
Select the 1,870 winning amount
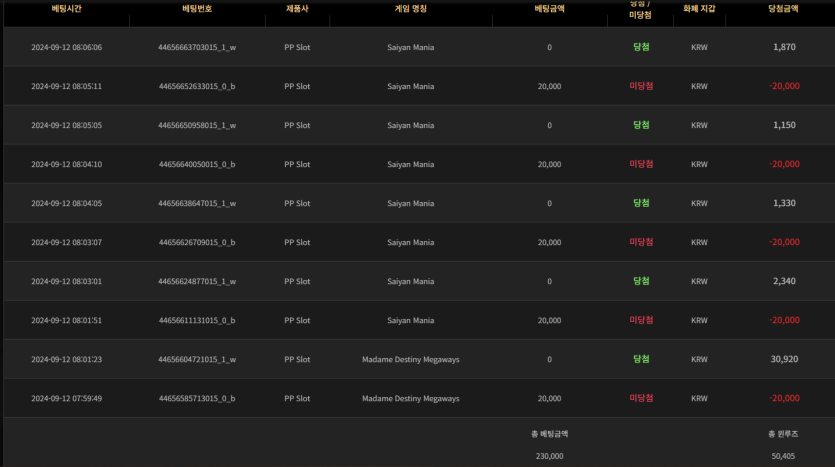(x=784, y=47)
